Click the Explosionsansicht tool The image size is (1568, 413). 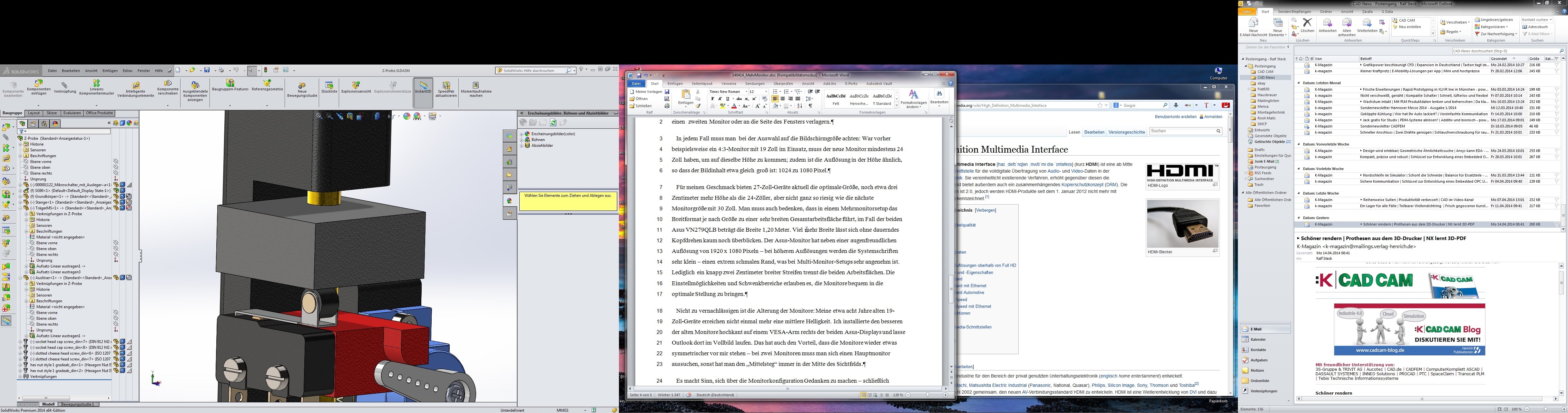[x=356, y=87]
